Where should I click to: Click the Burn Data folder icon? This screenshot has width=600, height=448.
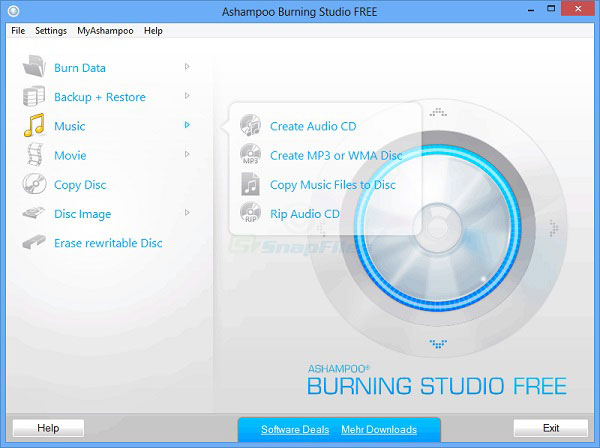click(35, 68)
